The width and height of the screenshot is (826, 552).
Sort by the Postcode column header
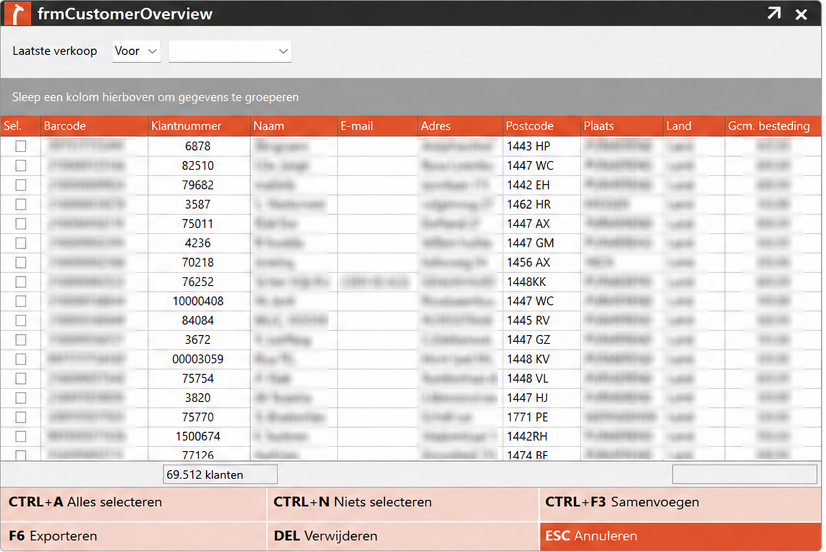click(x=542, y=126)
